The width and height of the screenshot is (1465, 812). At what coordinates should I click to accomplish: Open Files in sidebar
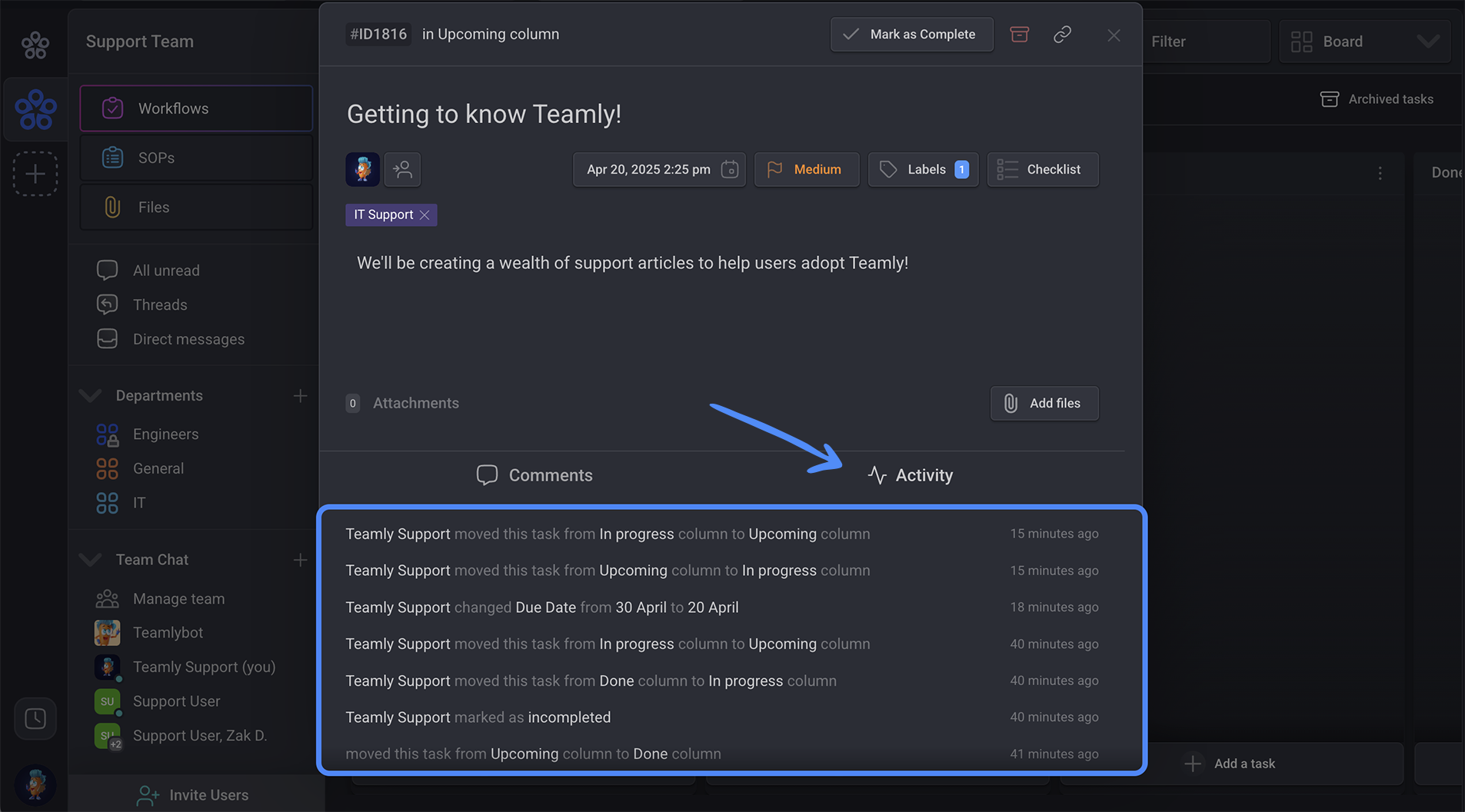(x=196, y=207)
